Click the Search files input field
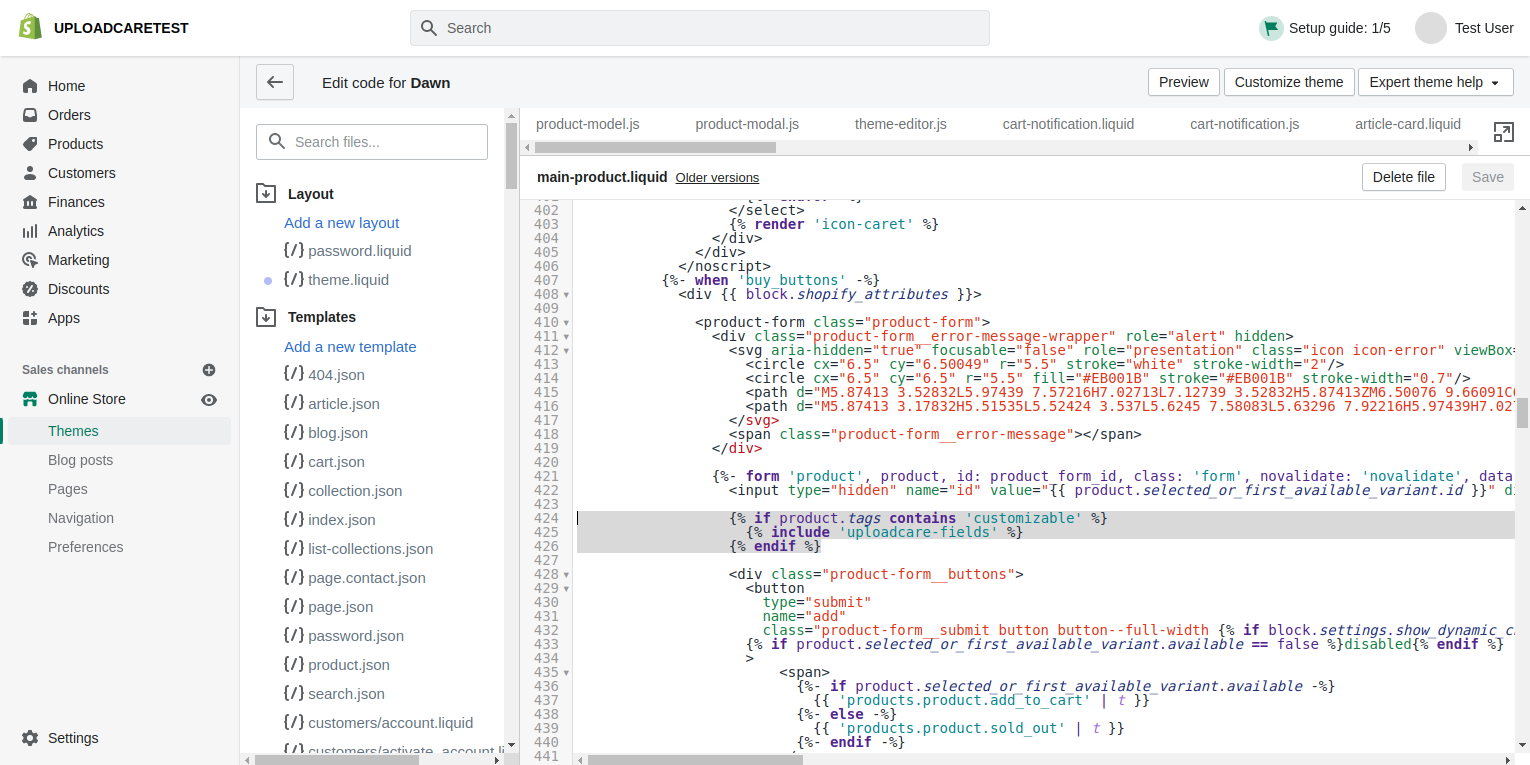Image resolution: width=1530 pixels, height=765 pixels. click(372, 142)
